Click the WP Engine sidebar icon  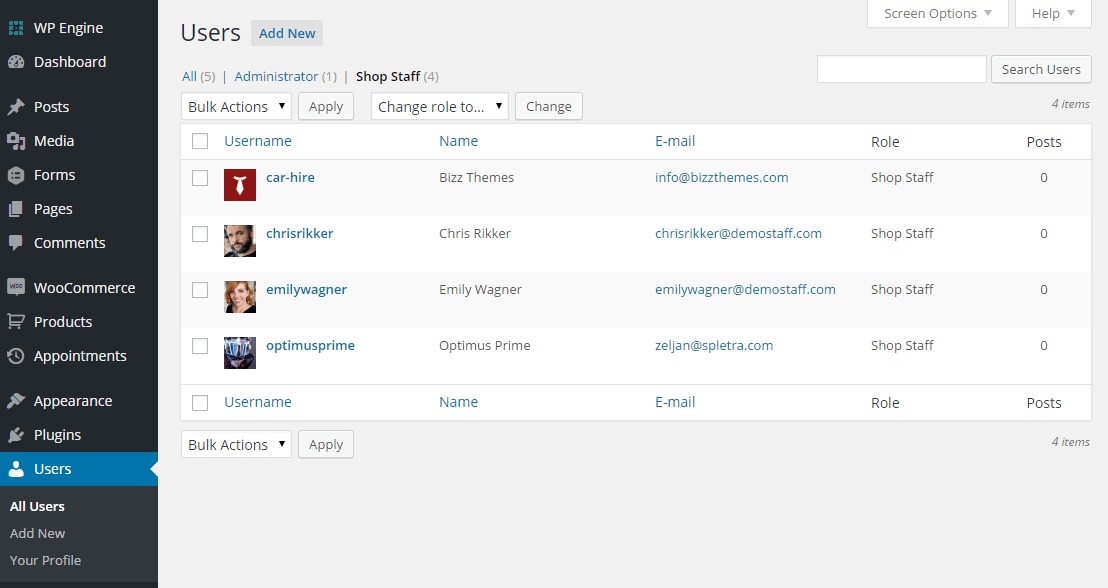click(16, 28)
